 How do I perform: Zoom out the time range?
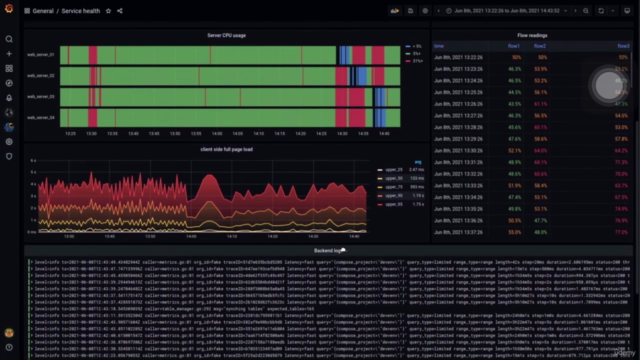click(x=586, y=11)
